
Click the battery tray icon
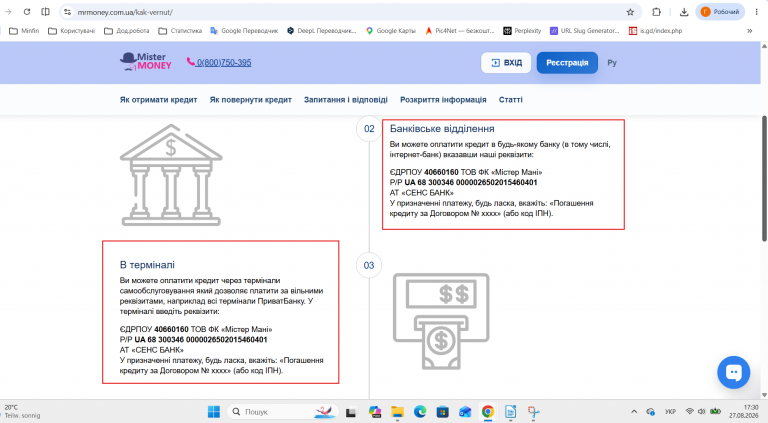(x=715, y=411)
